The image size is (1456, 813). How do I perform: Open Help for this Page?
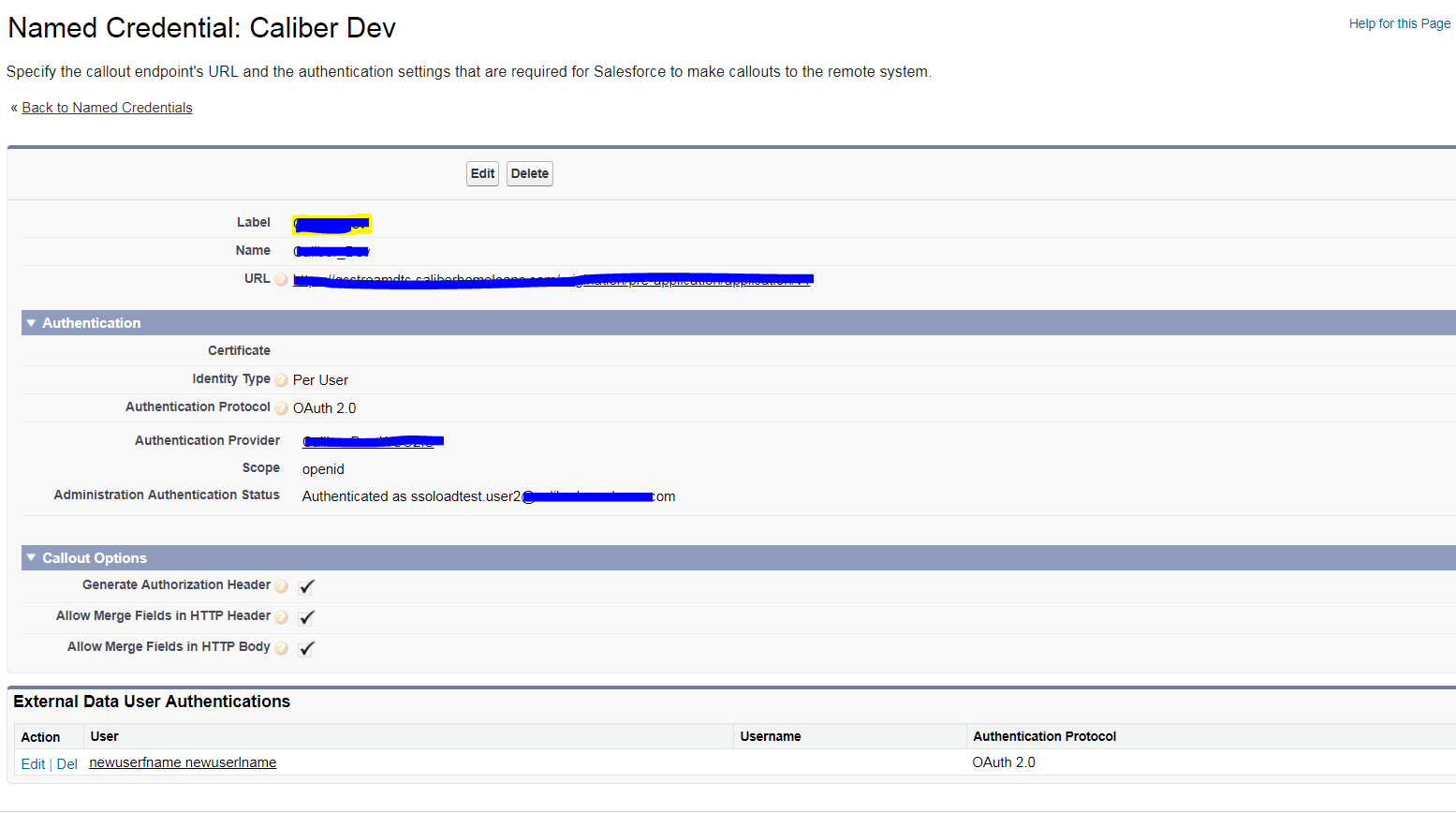click(1400, 23)
